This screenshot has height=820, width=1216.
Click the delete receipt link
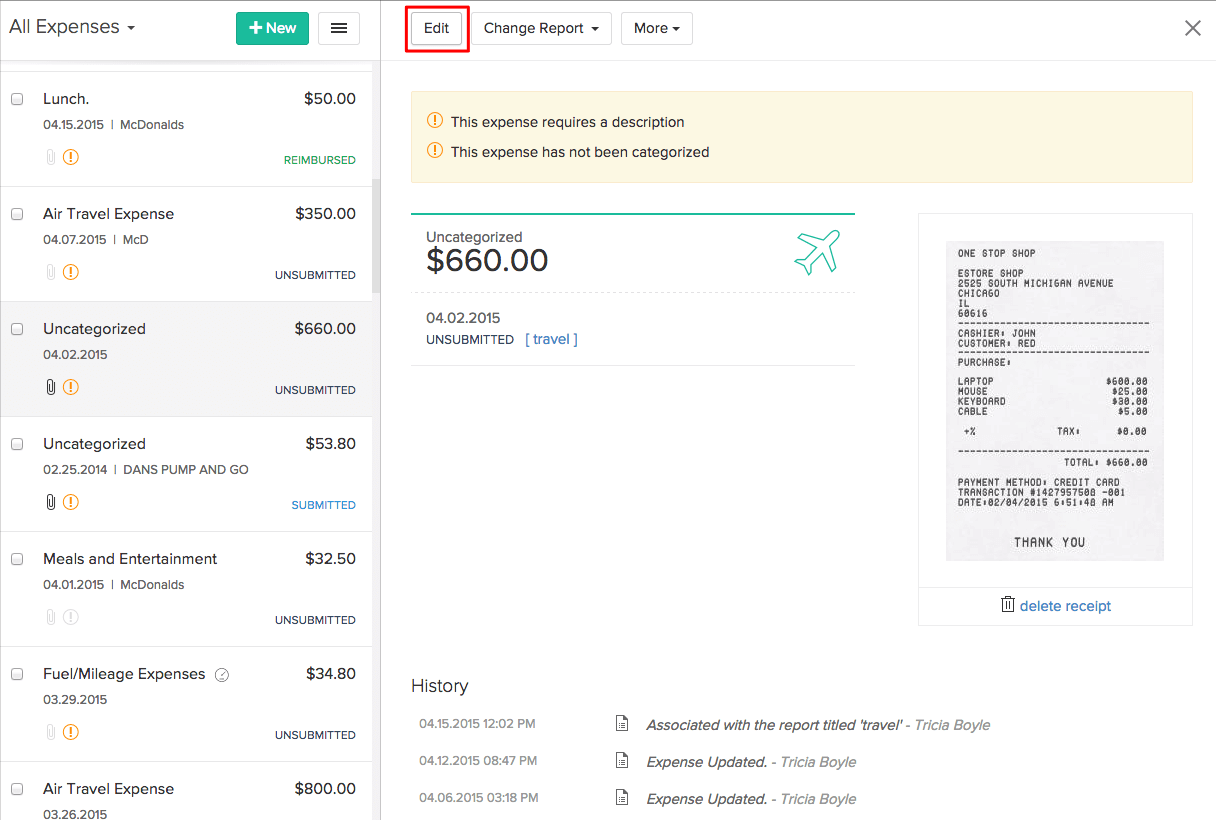[x=1065, y=606]
